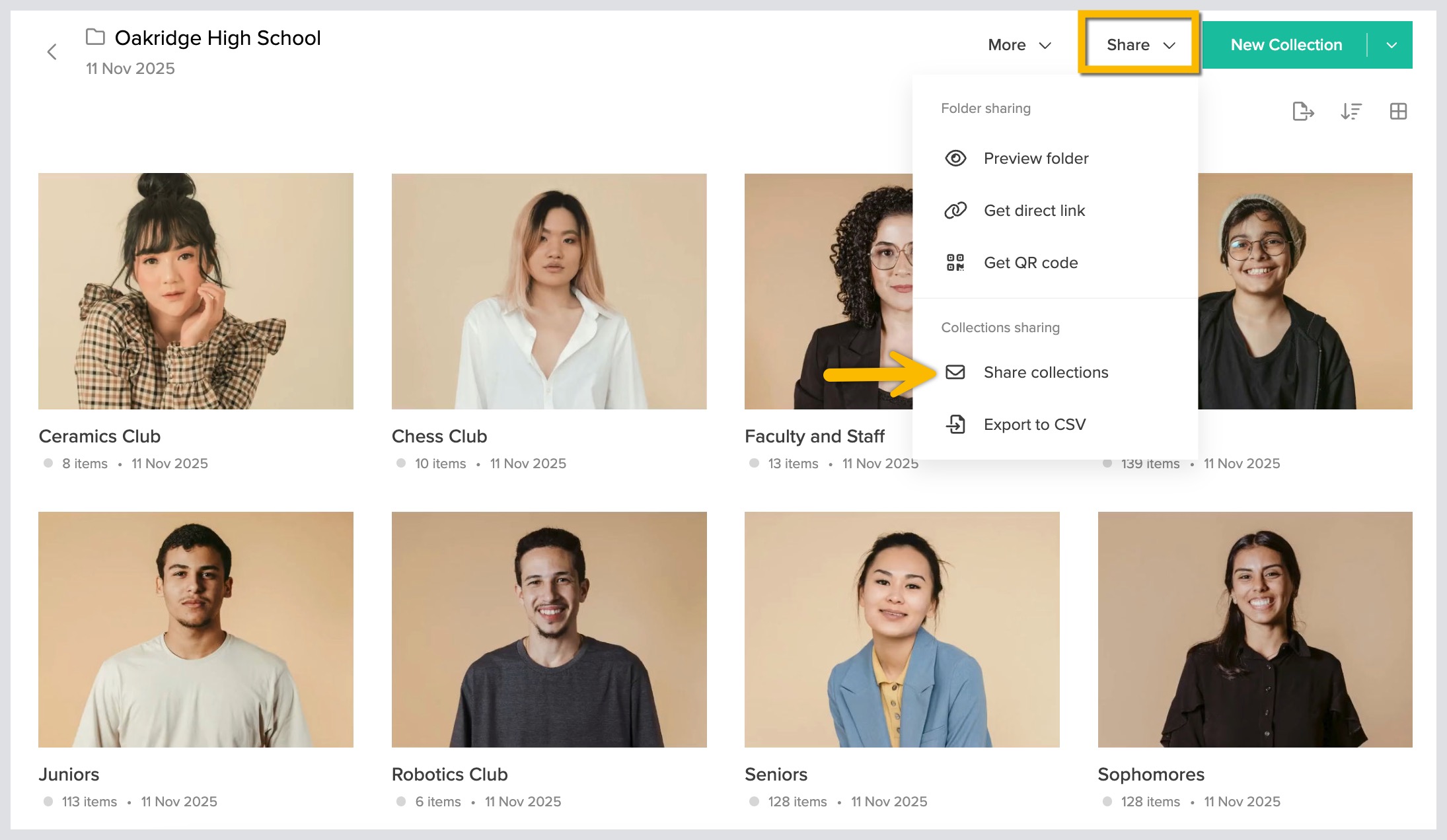
Task: Switch layout with the grid view icon
Action: (x=1398, y=112)
